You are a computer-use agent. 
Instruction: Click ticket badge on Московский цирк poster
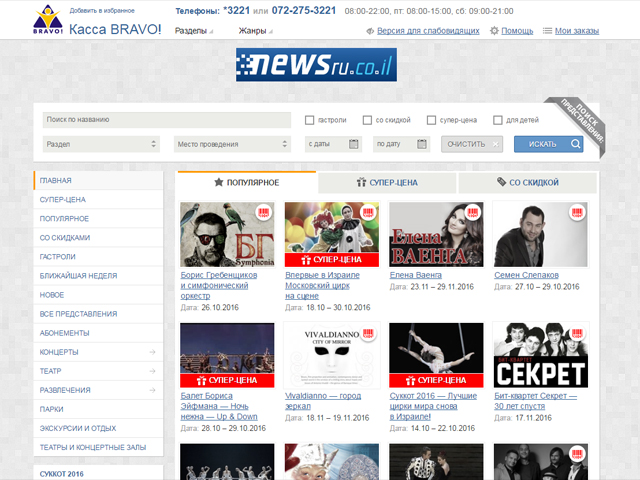point(368,212)
